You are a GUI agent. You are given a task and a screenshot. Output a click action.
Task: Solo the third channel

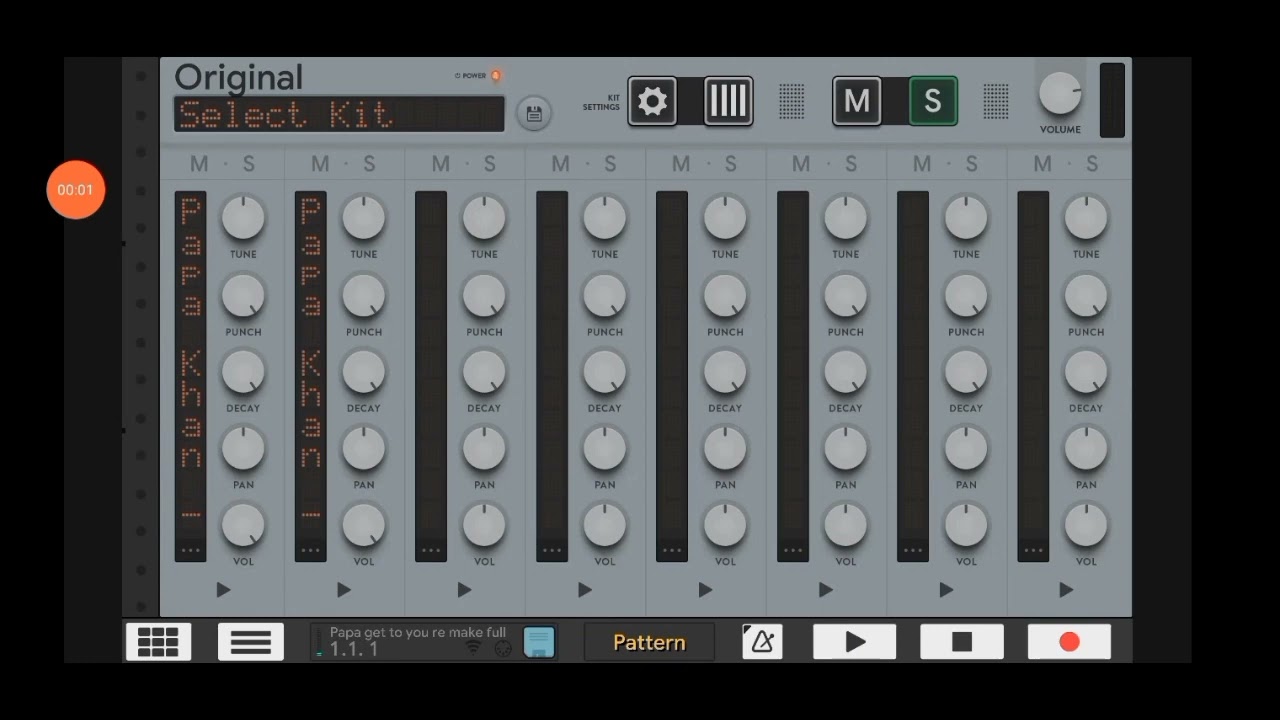click(x=489, y=164)
